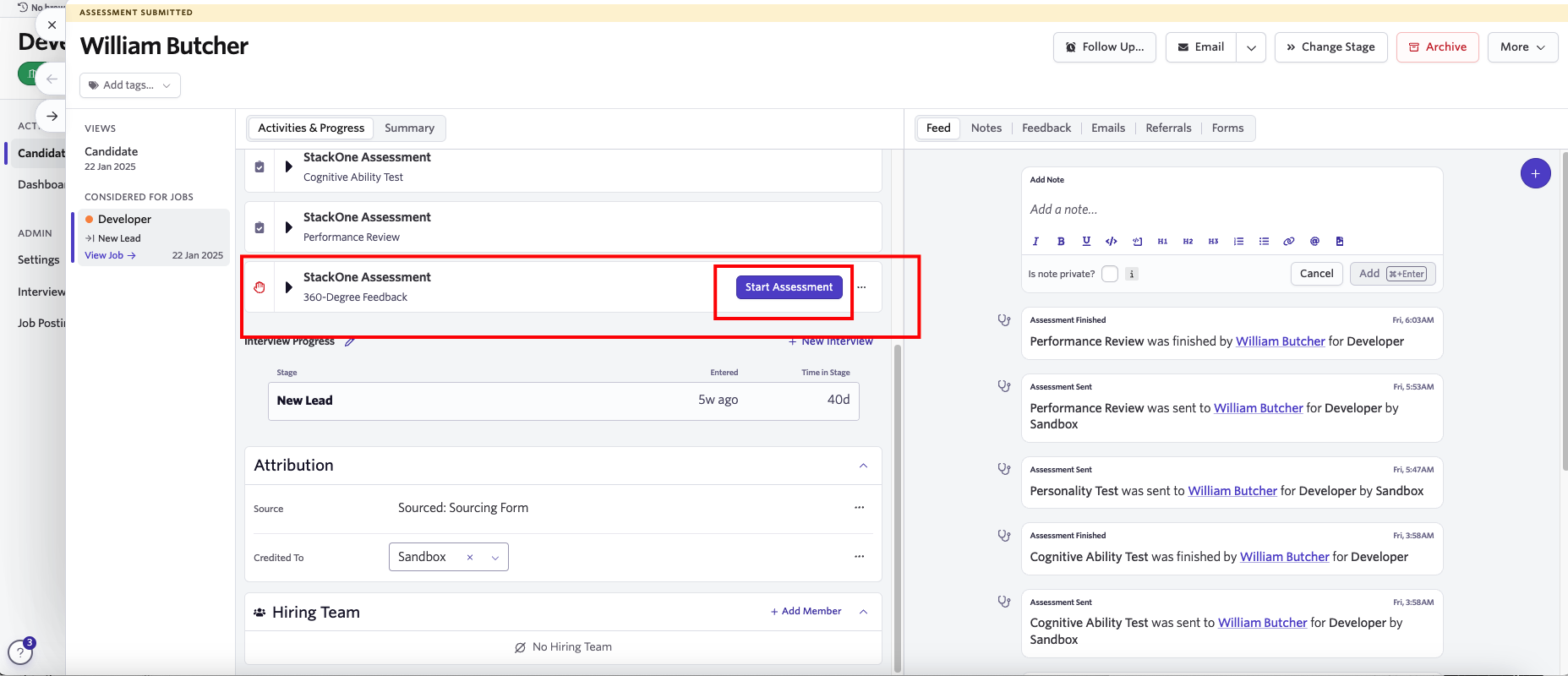This screenshot has height=676, width=1568.
Task: Select the Emails tab
Action: [x=1108, y=128]
